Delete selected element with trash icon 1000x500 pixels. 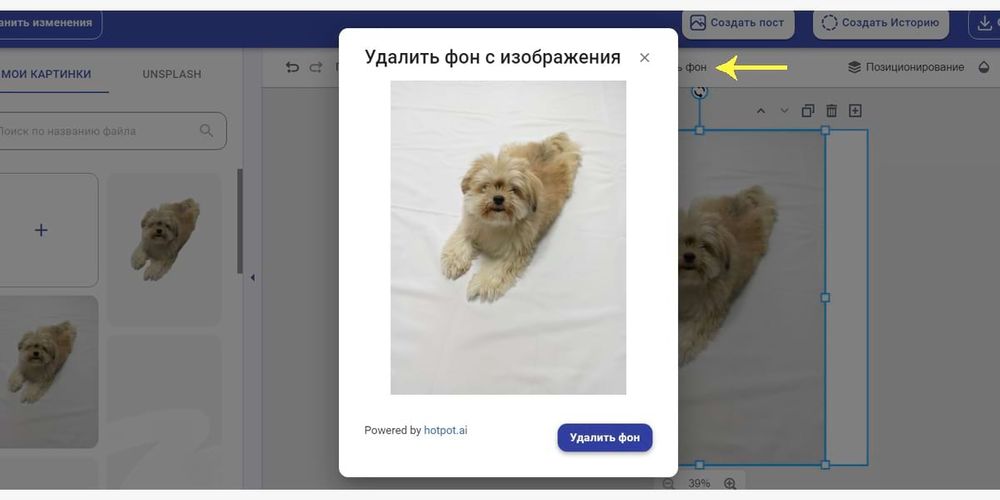[831, 111]
